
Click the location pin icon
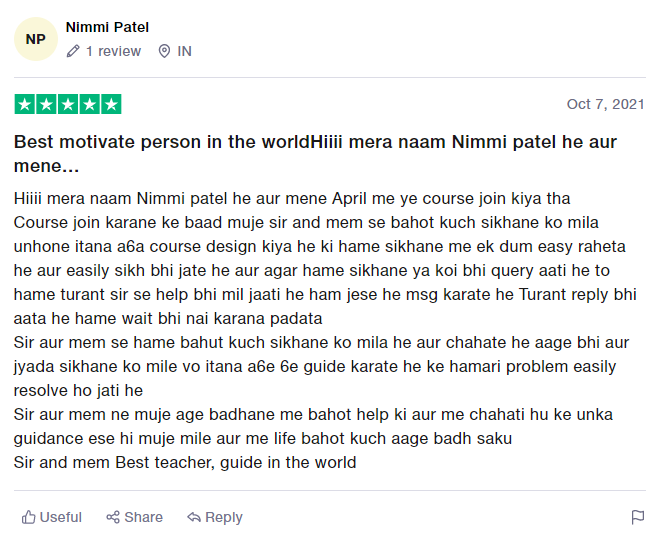164,51
